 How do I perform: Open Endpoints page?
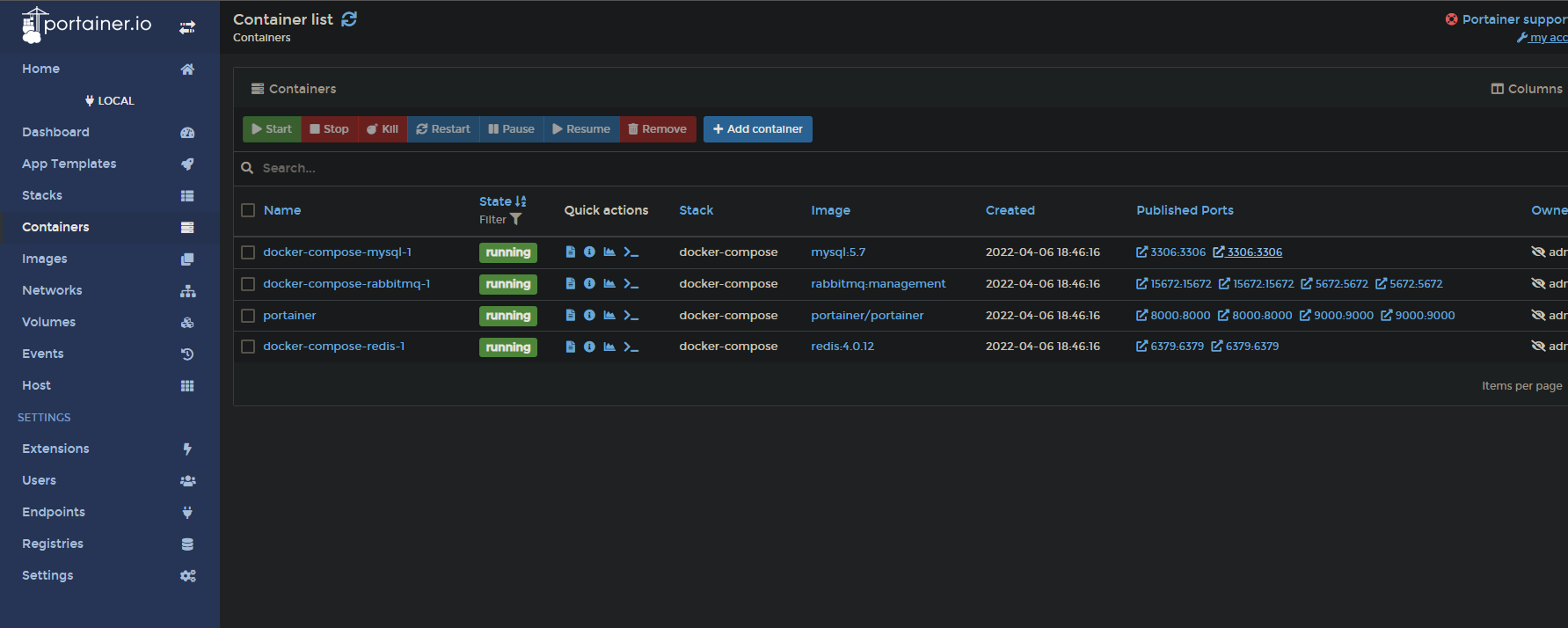(x=110, y=512)
